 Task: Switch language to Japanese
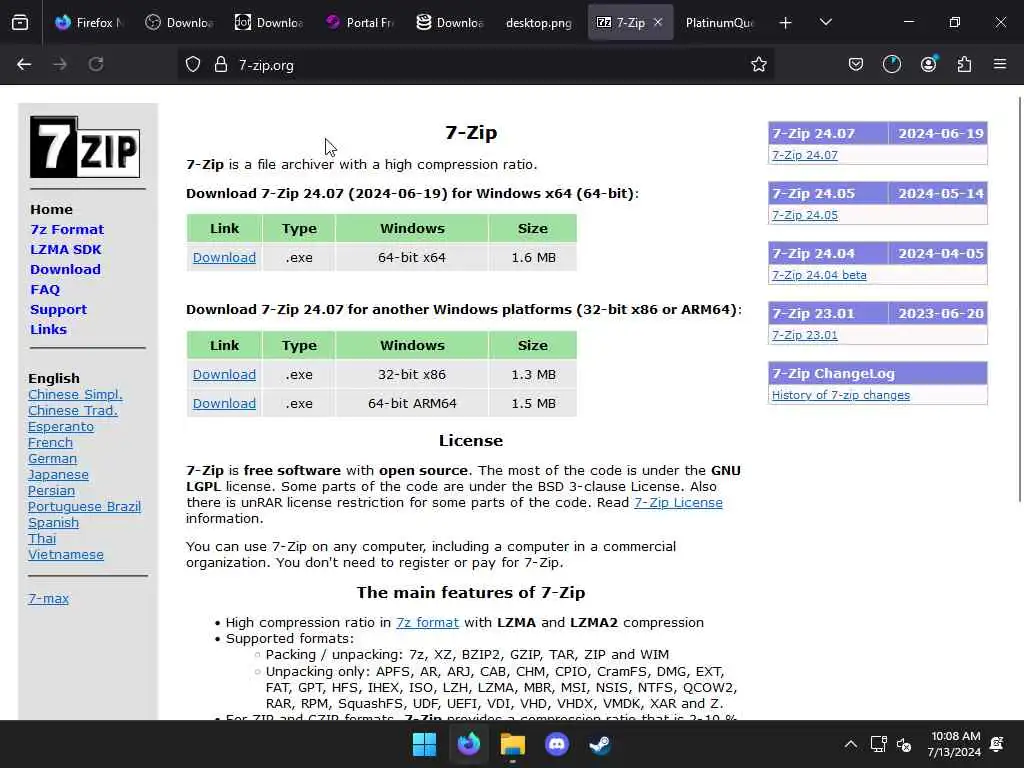58,475
